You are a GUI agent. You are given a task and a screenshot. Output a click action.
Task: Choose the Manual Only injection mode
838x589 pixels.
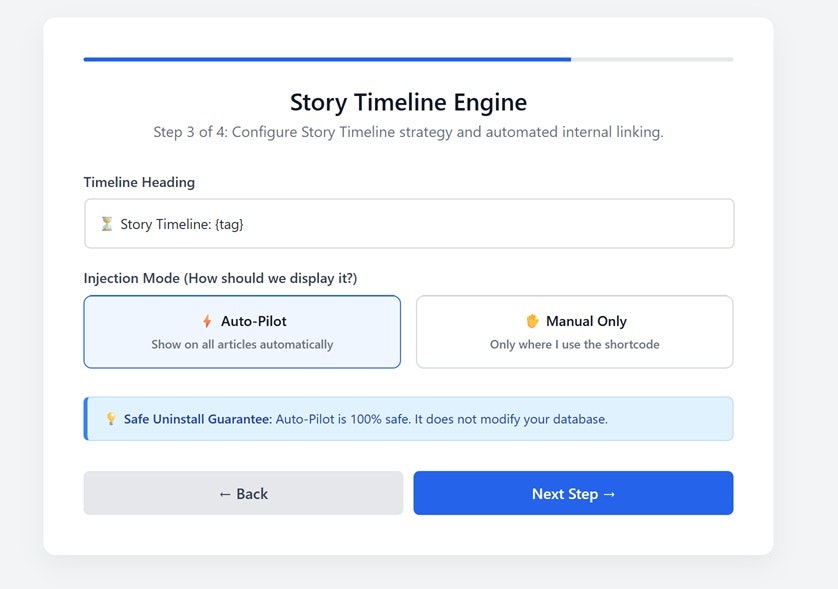575,331
